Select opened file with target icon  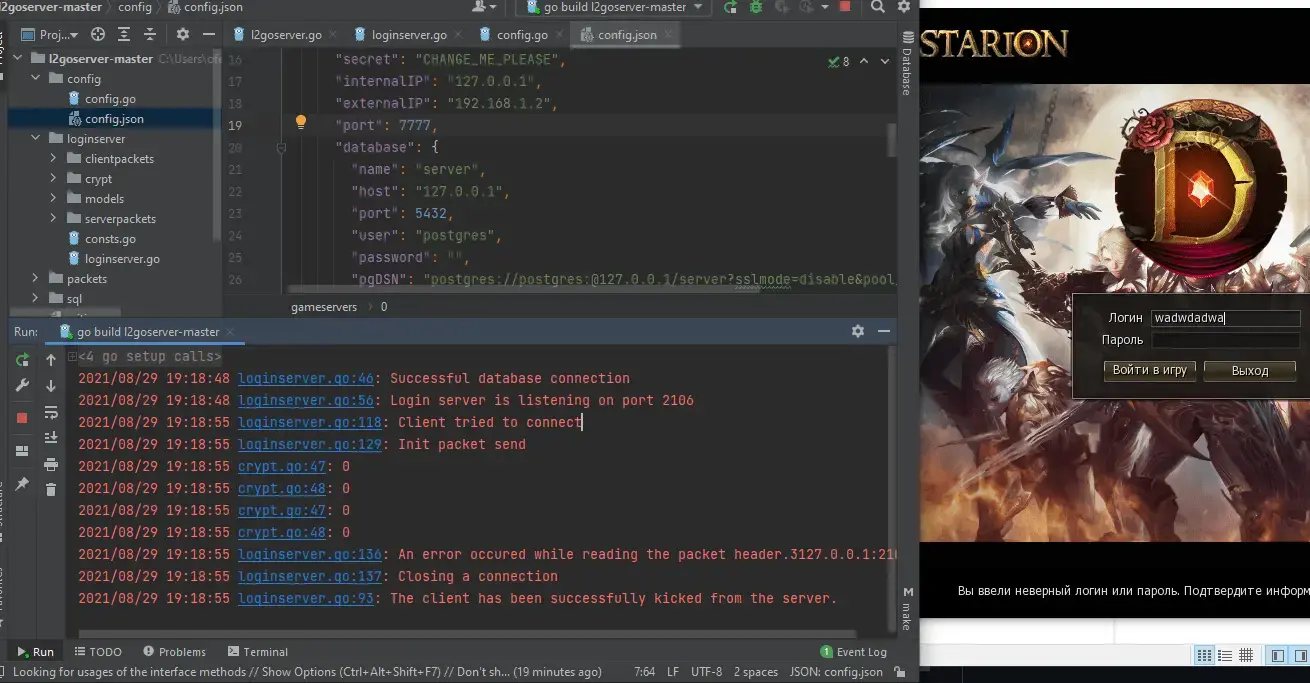point(98,34)
